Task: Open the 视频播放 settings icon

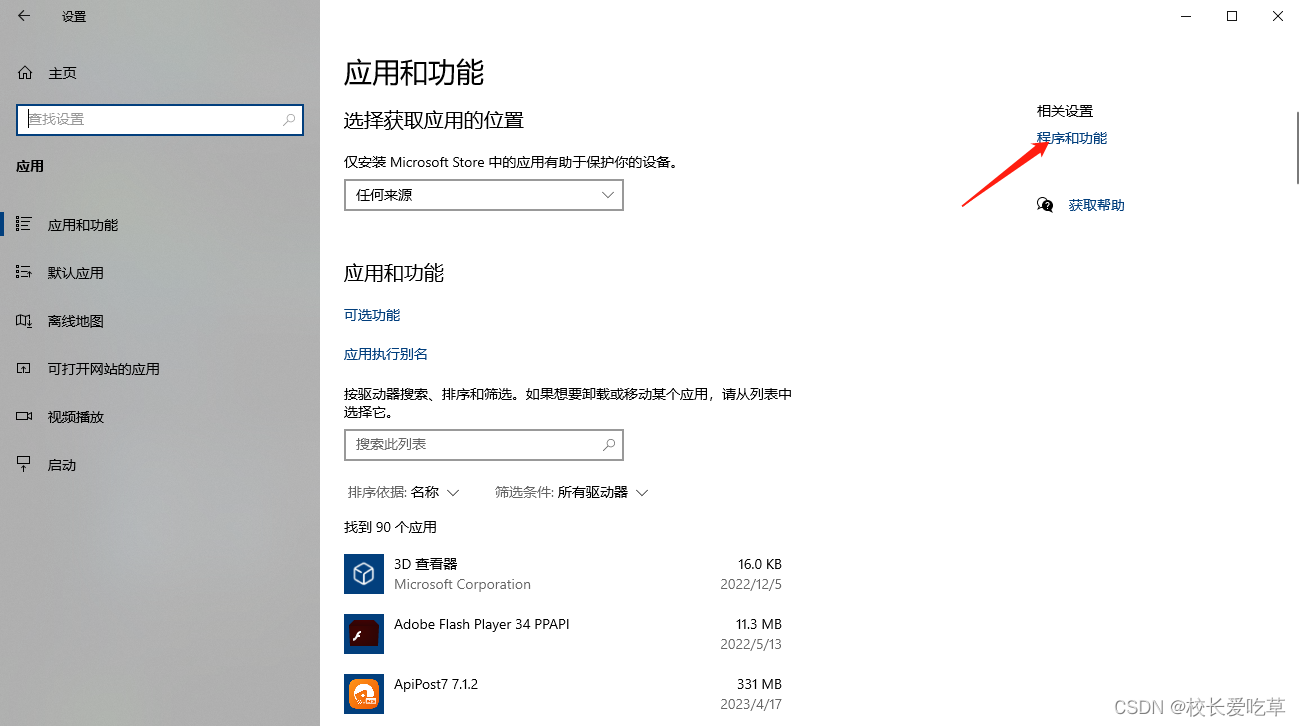Action: click(24, 416)
